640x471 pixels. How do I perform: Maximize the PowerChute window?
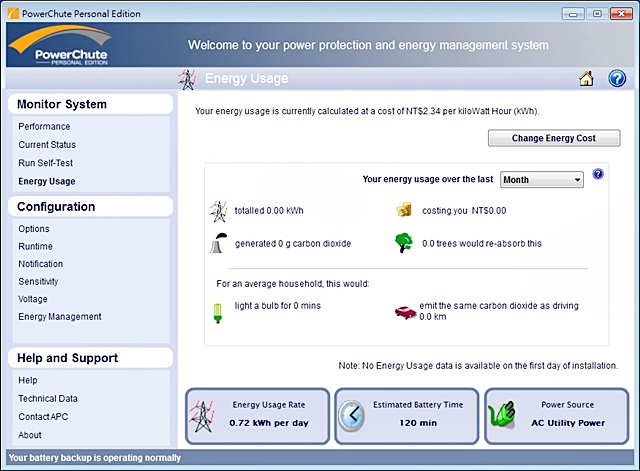point(597,14)
